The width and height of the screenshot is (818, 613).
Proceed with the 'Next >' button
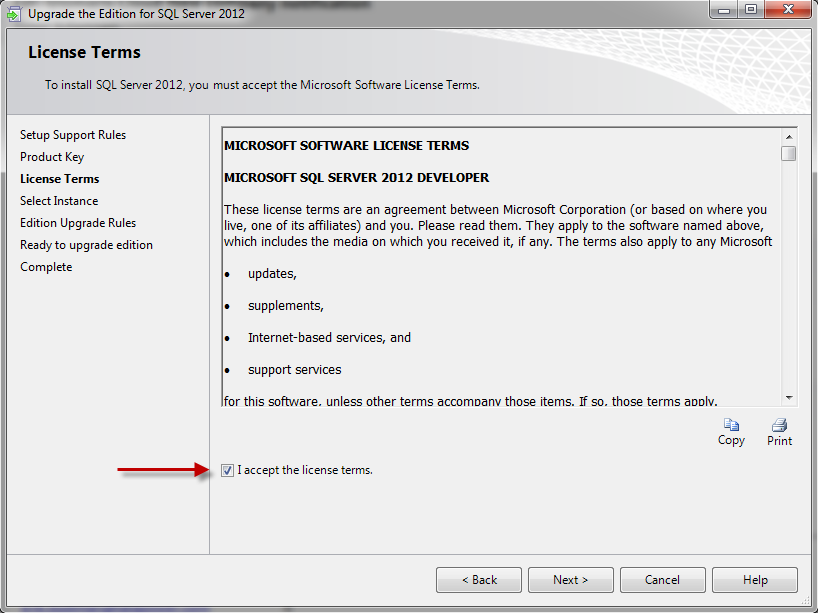tap(571, 580)
